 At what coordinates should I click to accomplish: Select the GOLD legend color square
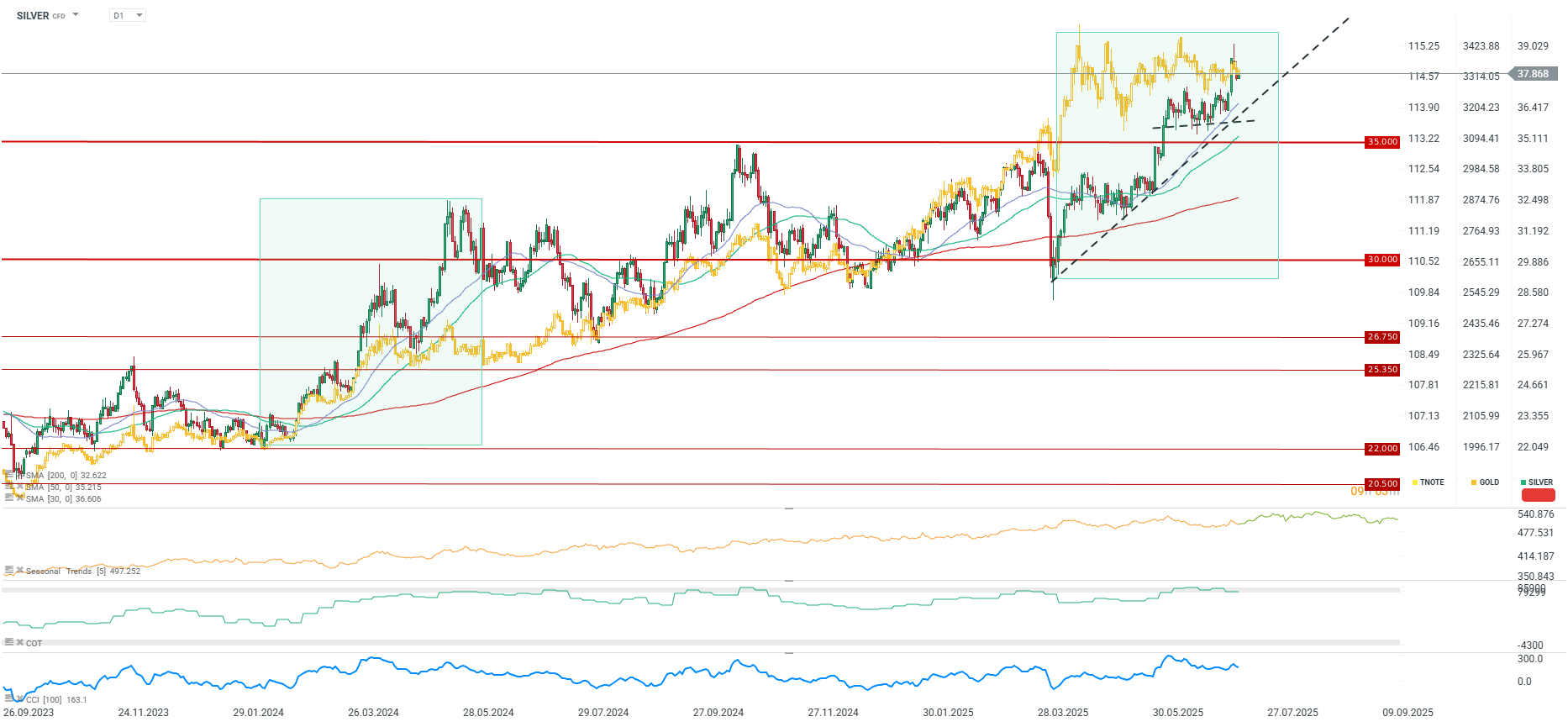[1474, 482]
